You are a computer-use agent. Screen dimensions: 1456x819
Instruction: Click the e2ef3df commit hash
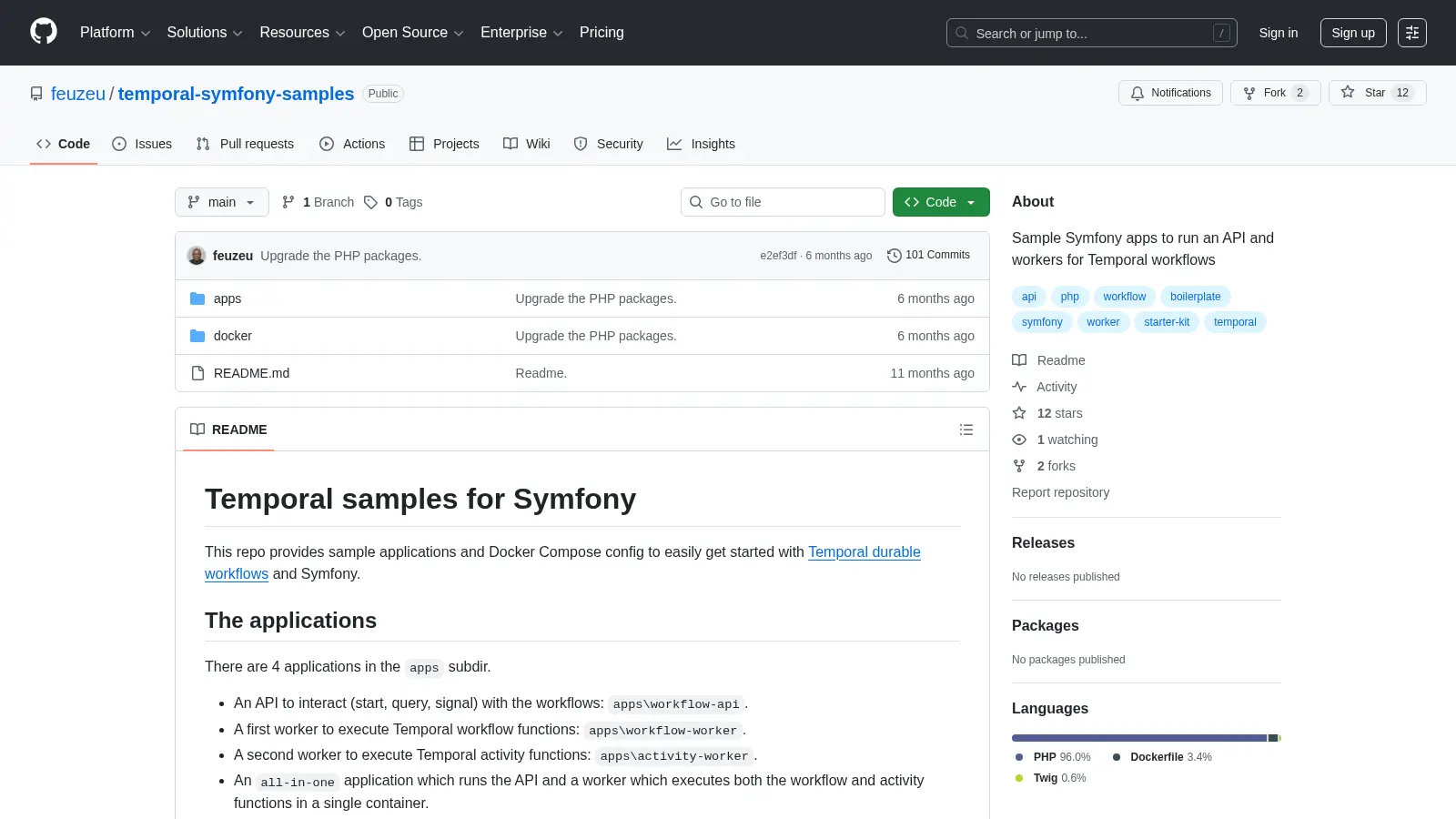(778, 256)
